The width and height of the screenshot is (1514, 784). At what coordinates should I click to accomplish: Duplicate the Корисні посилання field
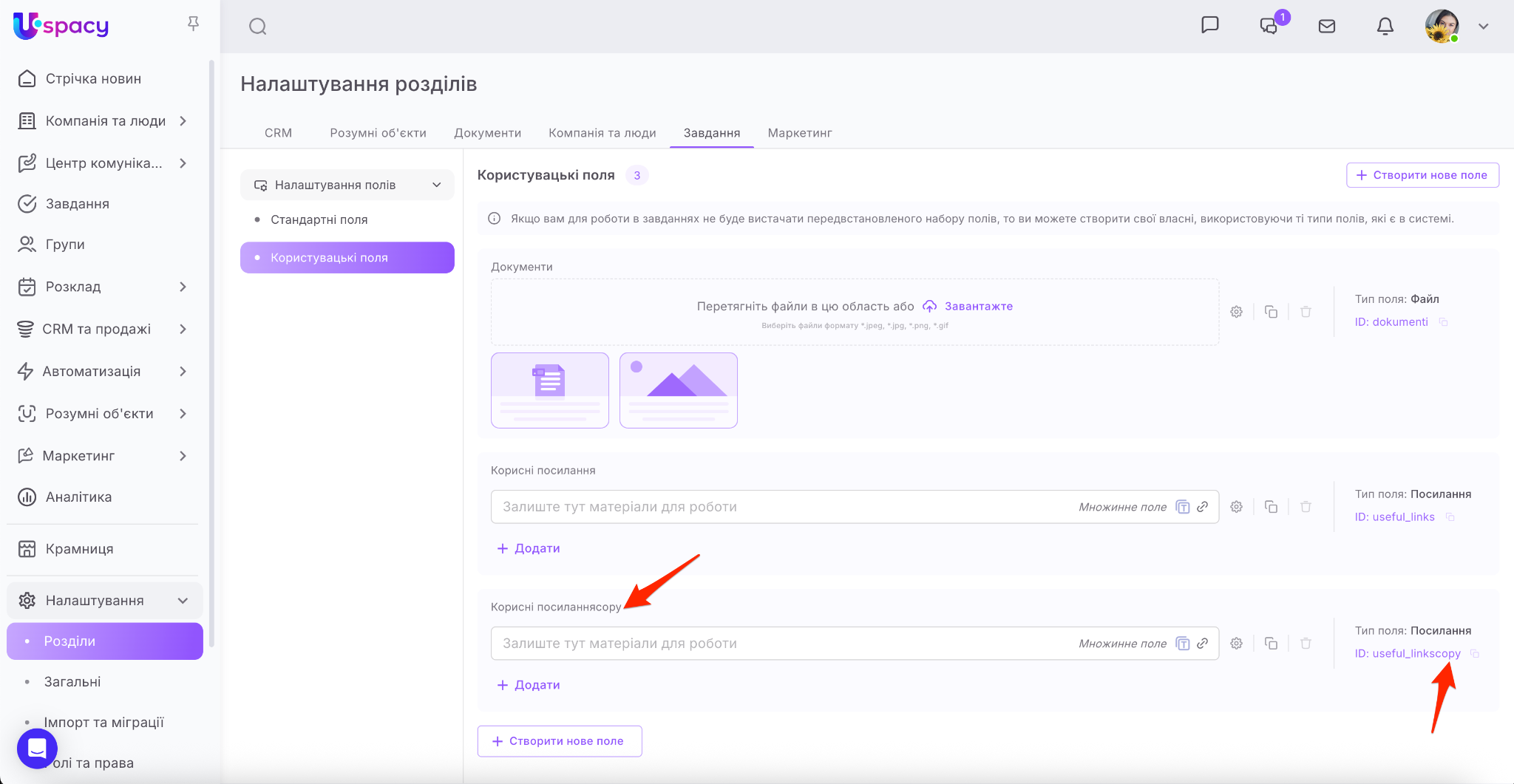pos(1271,507)
